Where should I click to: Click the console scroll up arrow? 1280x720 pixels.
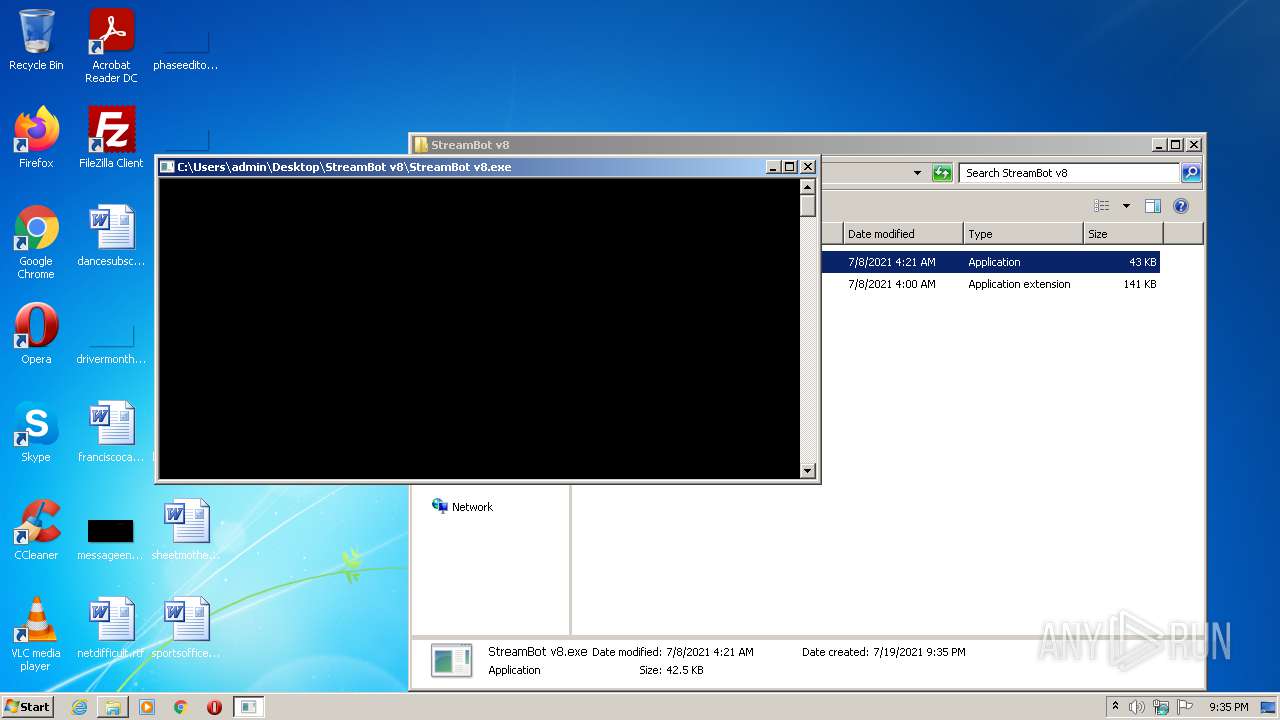[x=808, y=186]
